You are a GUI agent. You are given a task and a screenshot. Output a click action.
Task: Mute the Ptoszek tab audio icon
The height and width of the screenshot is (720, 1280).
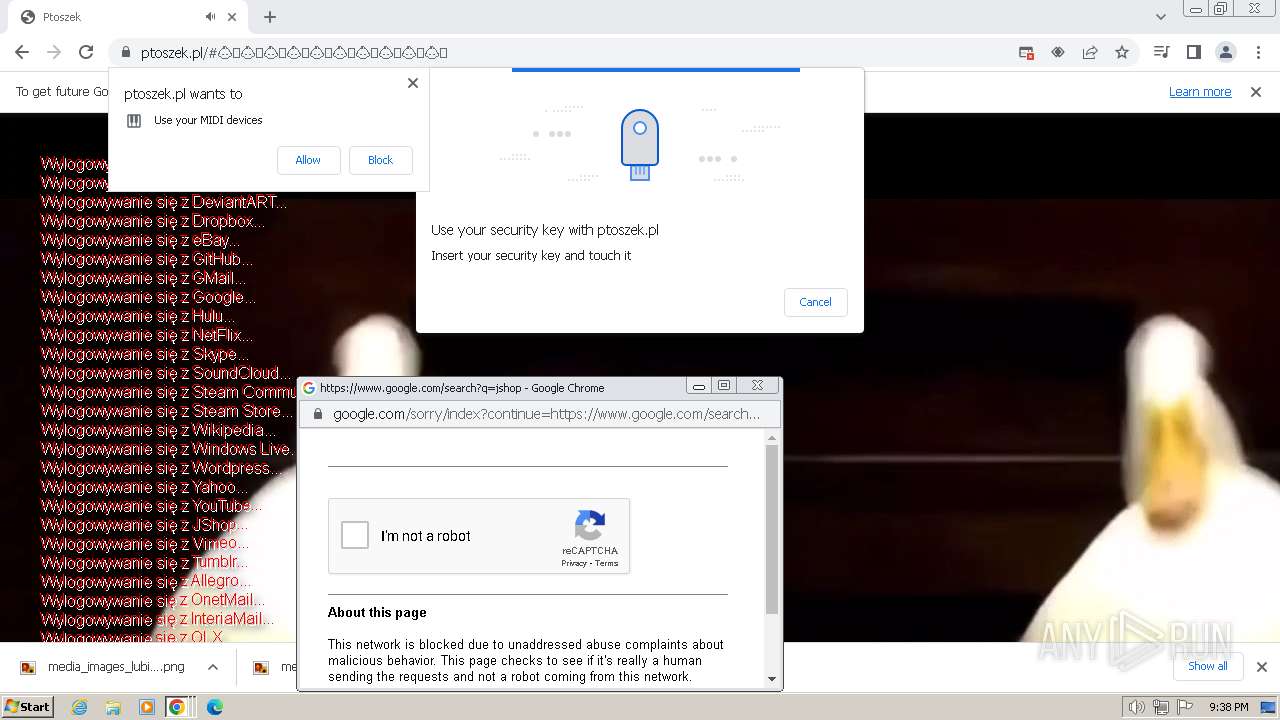[210, 17]
